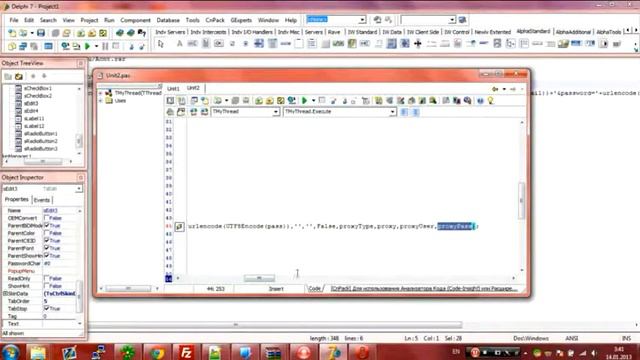The height and width of the screenshot is (360, 640).
Task: Open the file explorer taskbar icon
Action: [x=38, y=352]
